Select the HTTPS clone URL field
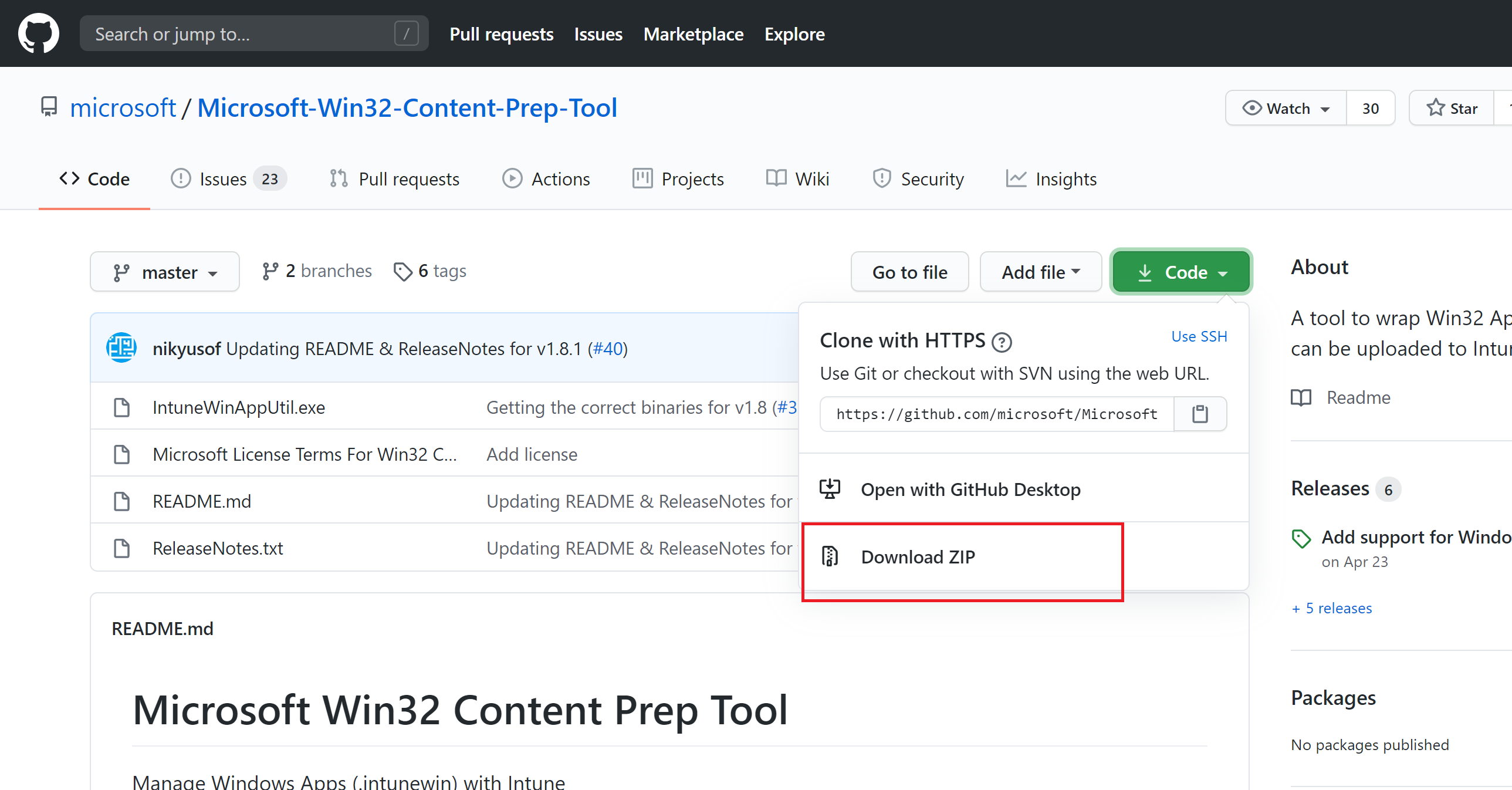Viewport: 1512px width, 790px height. [997, 414]
